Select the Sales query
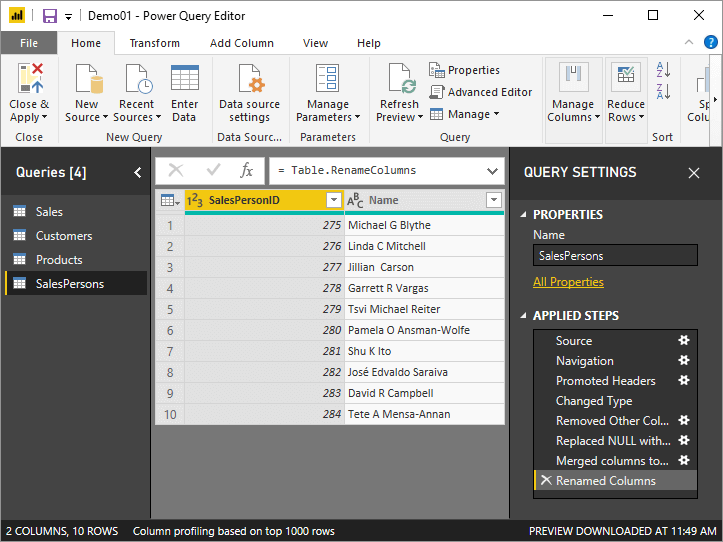This screenshot has width=723, height=542. [x=77, y=212]
